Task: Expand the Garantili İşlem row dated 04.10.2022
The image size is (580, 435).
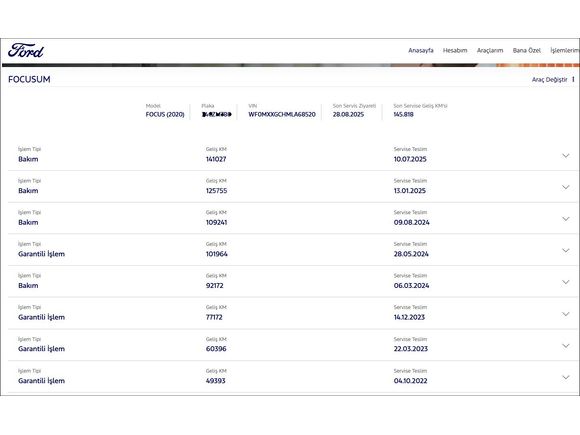Action: point(566,377)
